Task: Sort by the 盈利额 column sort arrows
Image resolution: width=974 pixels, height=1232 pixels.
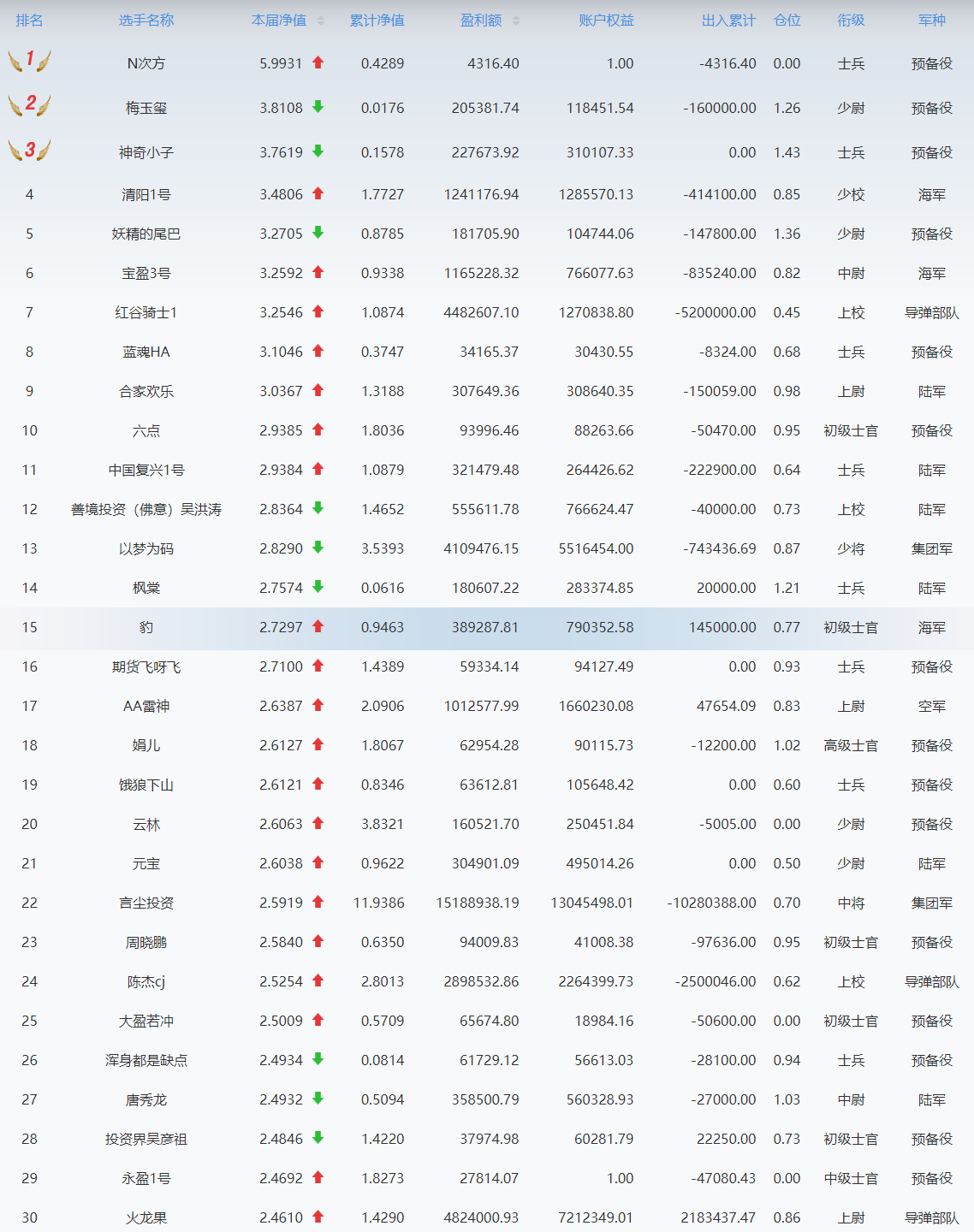Action: click(x=516, y=21)
